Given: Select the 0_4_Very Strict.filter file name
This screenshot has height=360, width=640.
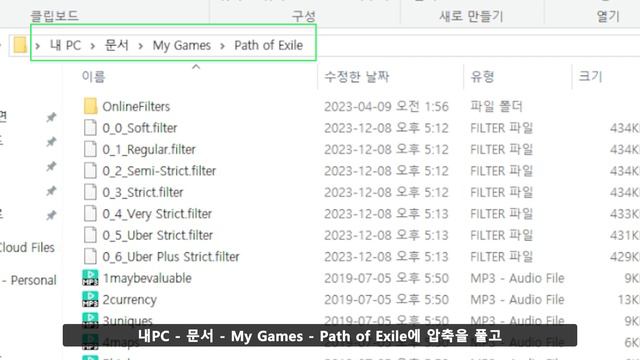Looking at the screenshot, I should tap(157, 214).
